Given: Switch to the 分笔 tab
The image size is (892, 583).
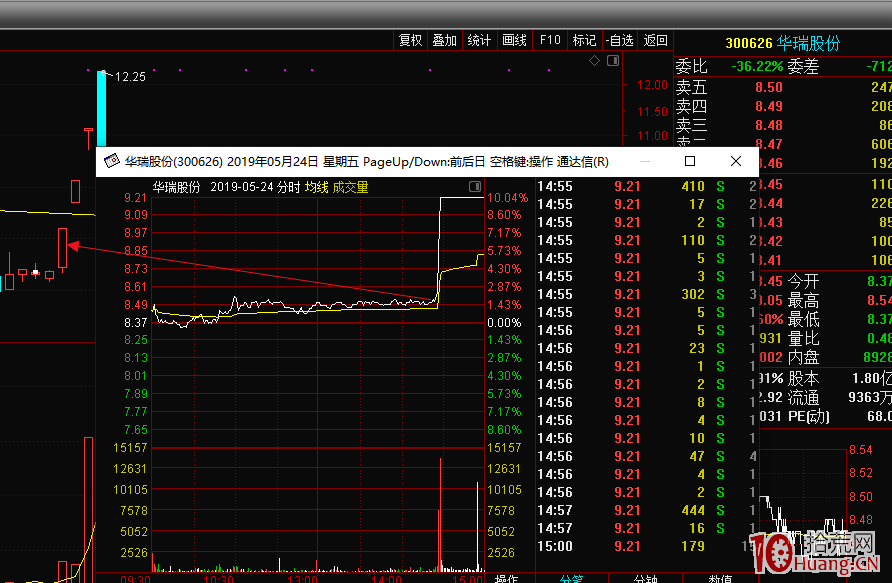Looking at the screenshot, I should (x=572, y=578).
